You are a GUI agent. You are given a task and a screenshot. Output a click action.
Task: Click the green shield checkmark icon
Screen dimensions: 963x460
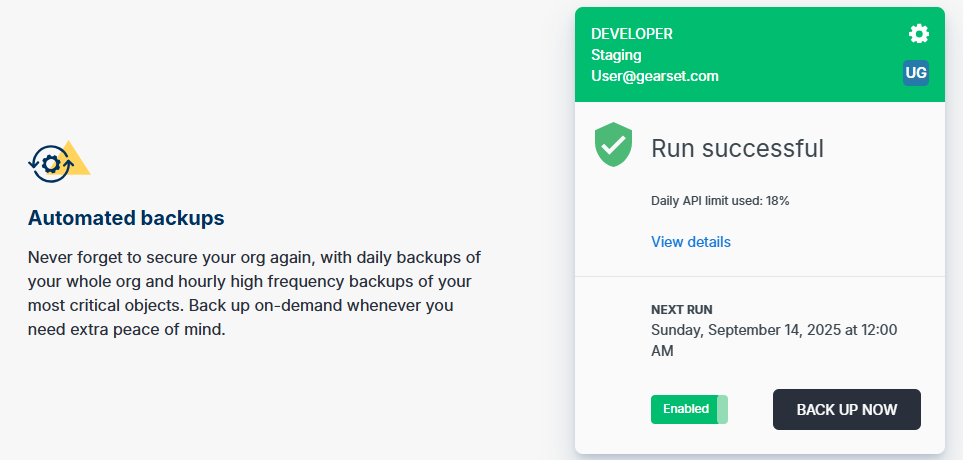click(x=613, y=146)
